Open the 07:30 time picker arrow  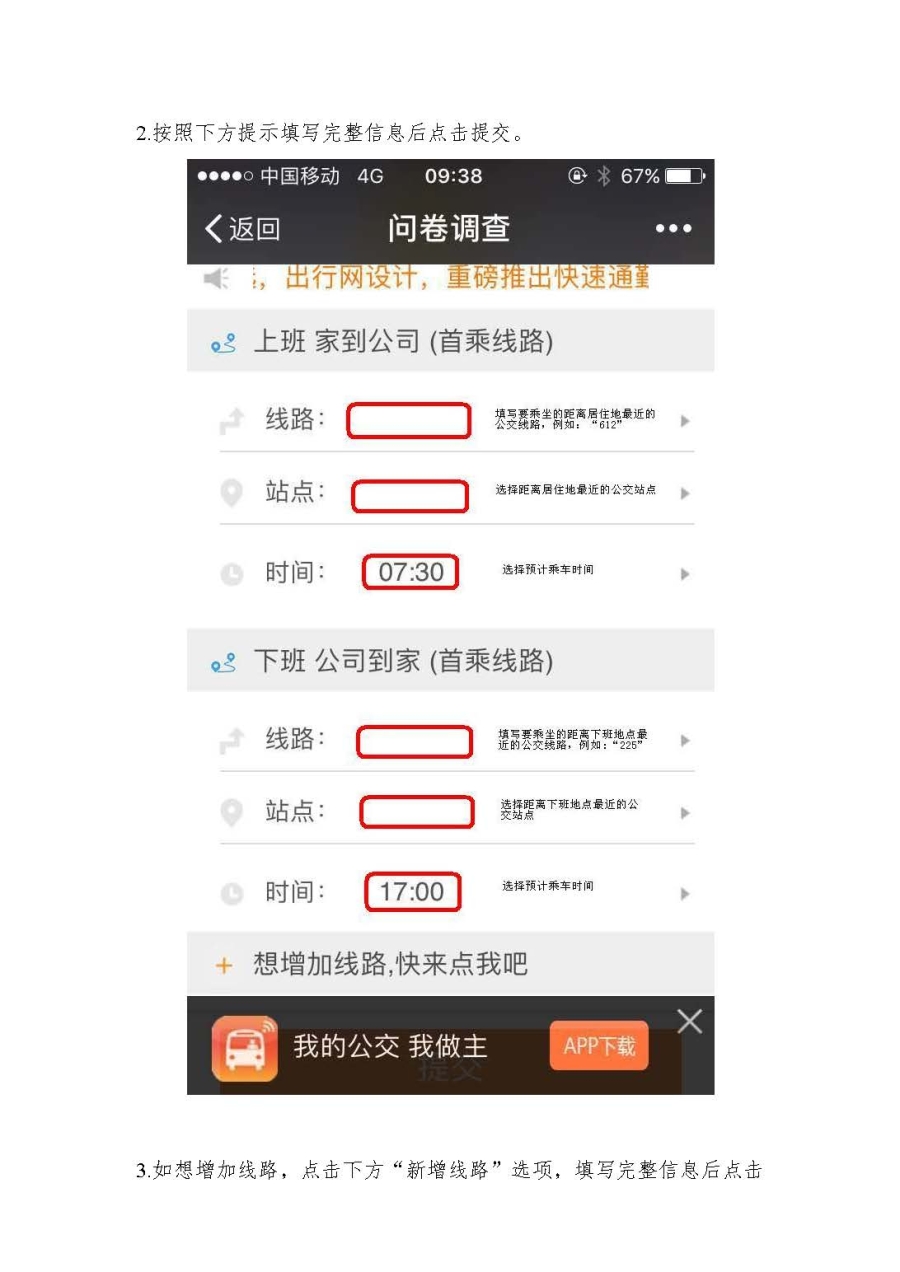click(x=685, y=574)
